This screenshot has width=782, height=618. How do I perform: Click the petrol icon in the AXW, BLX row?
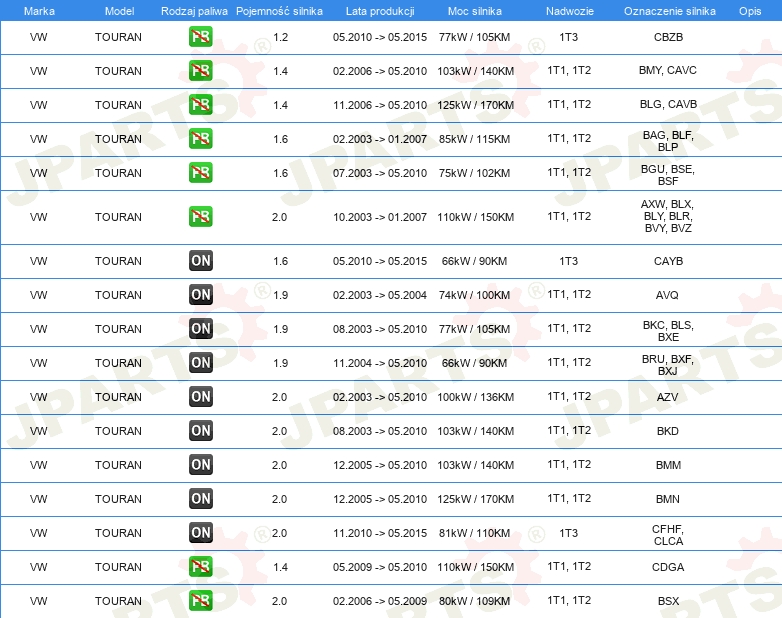click(200, 216)
